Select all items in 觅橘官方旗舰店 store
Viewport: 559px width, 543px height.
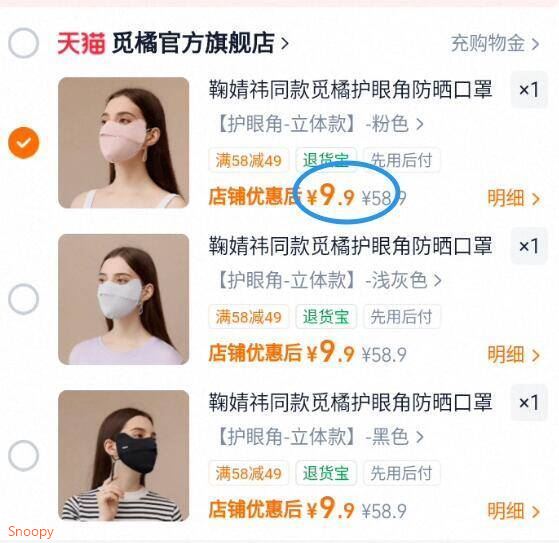point(24,43)
